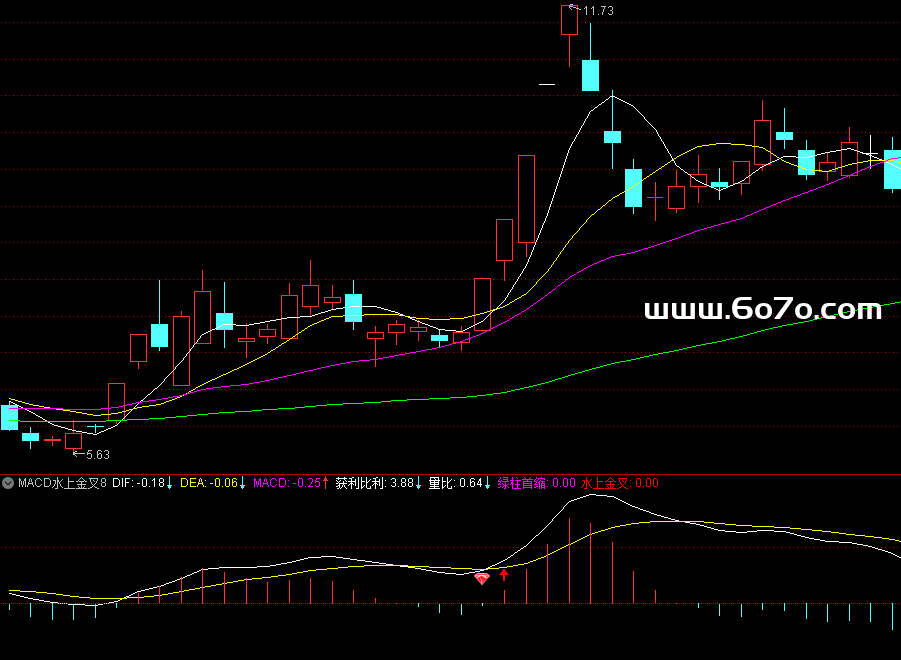Click the 11.73 highest price label
Screen dimensions: 901x660
pyautogui.click(x=598, y=11)
